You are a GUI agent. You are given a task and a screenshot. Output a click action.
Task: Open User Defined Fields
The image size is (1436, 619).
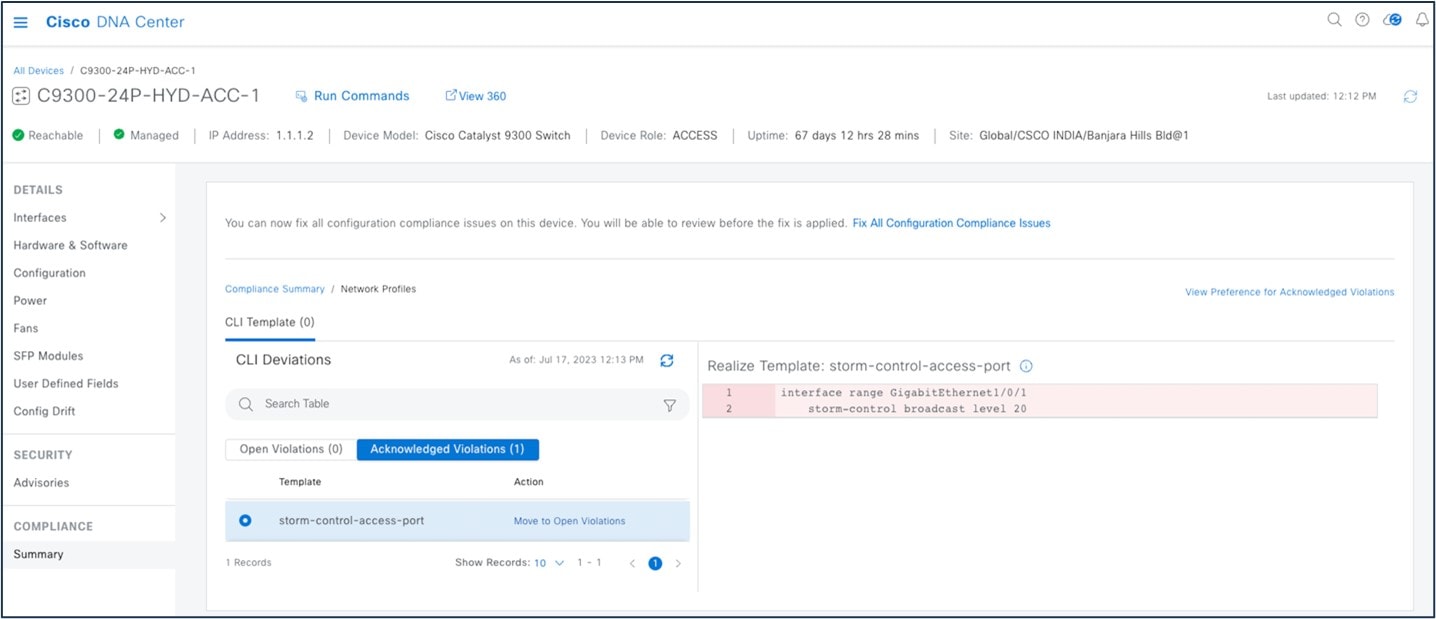[x=66, y=383]
